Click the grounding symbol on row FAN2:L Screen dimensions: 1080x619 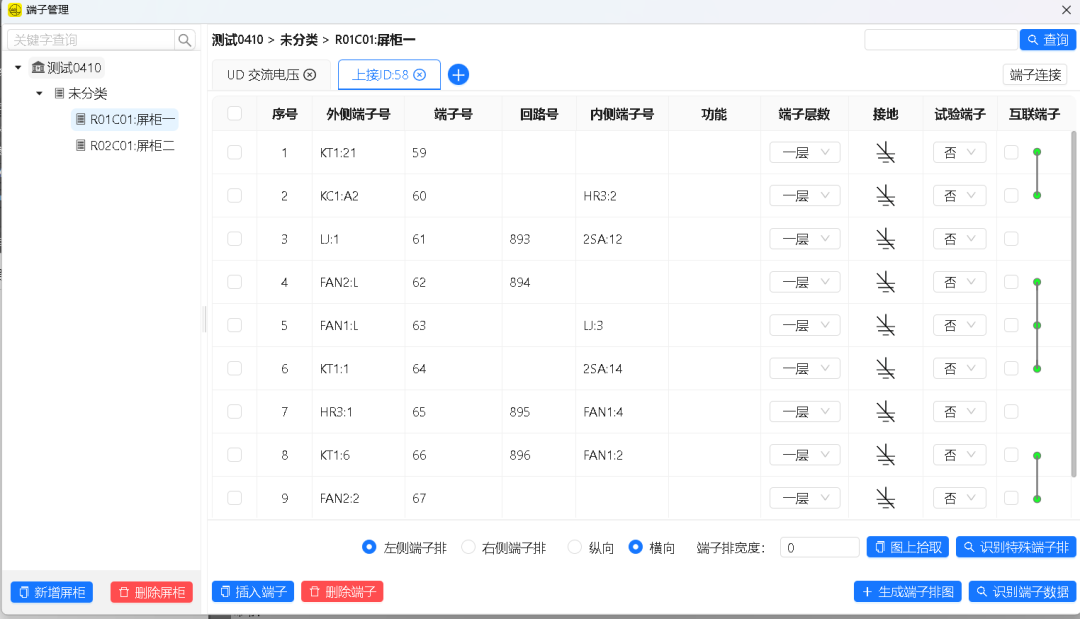886,281
